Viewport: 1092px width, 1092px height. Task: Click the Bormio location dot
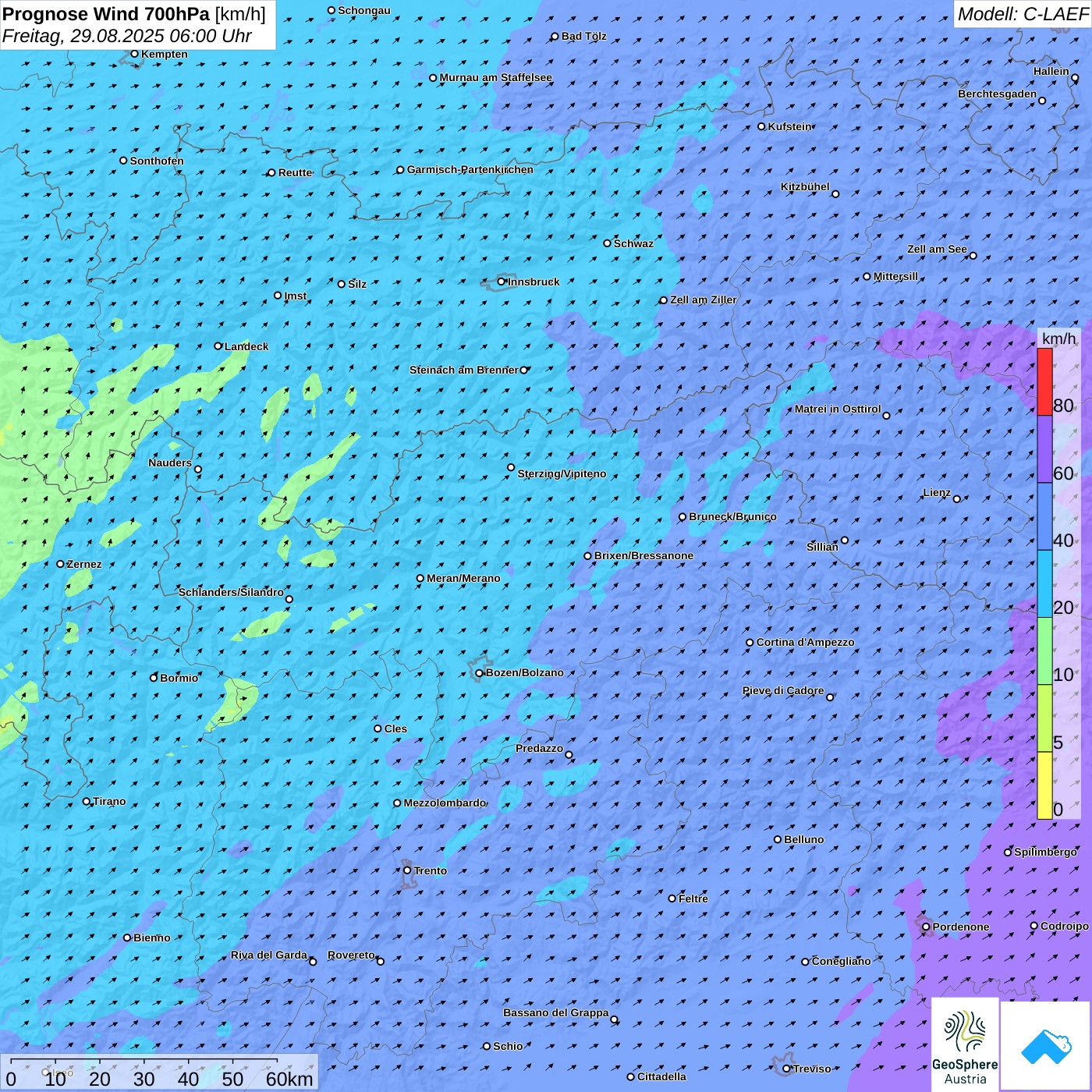[x=154, y=678]
